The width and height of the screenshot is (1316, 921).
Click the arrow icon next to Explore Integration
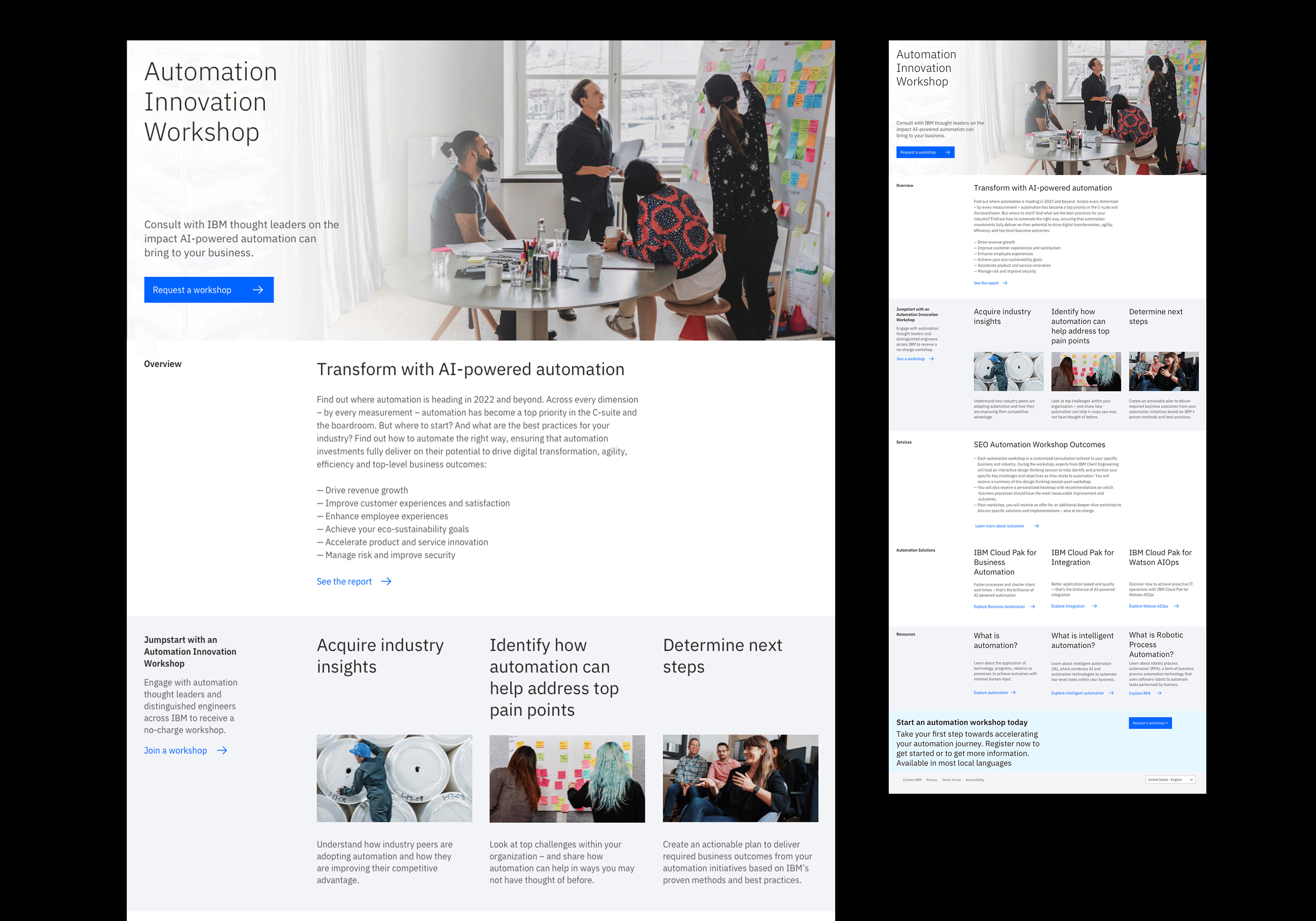click(x=1094, y=606)
